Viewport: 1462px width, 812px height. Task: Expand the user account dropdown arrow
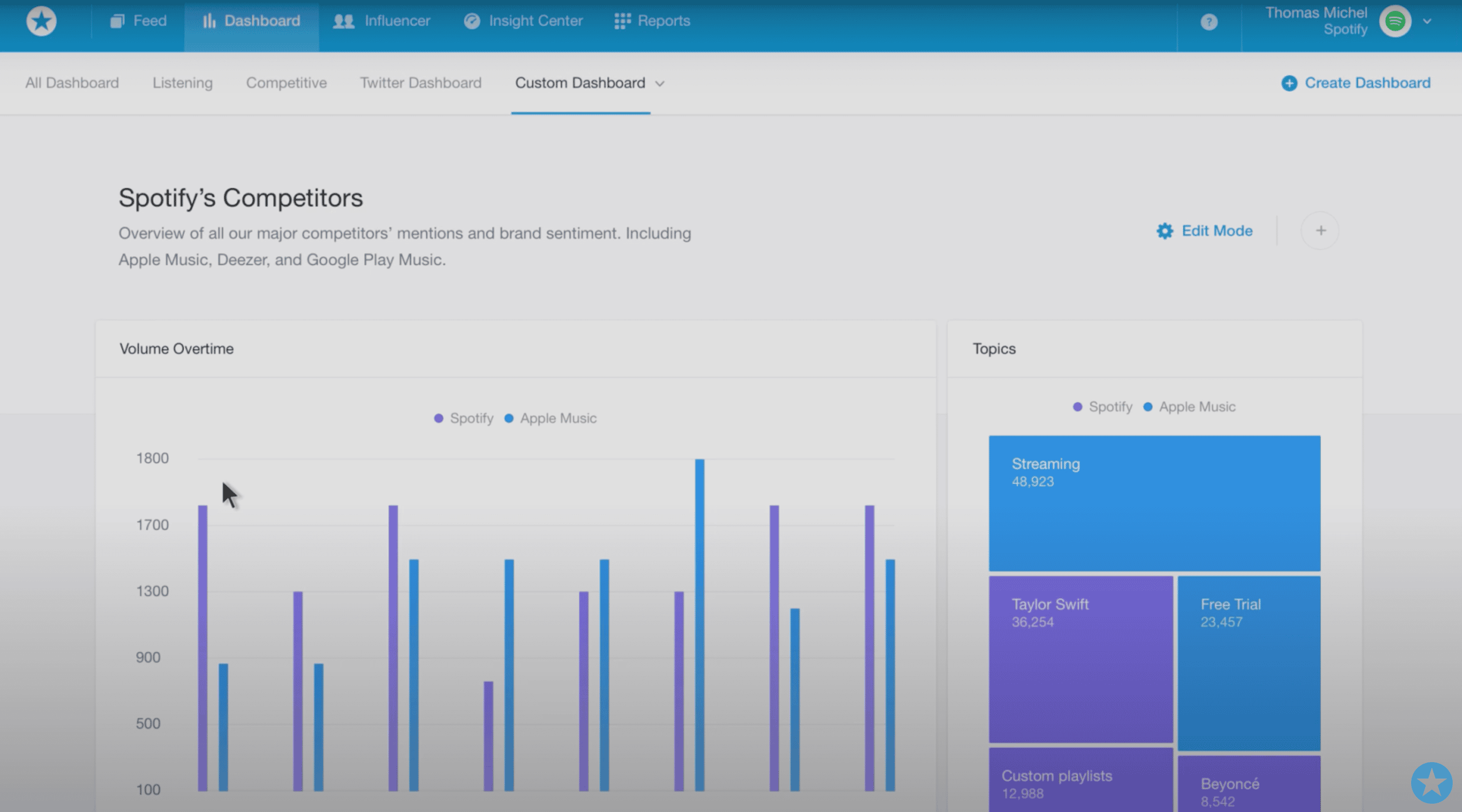click(x=1427, y=22)
